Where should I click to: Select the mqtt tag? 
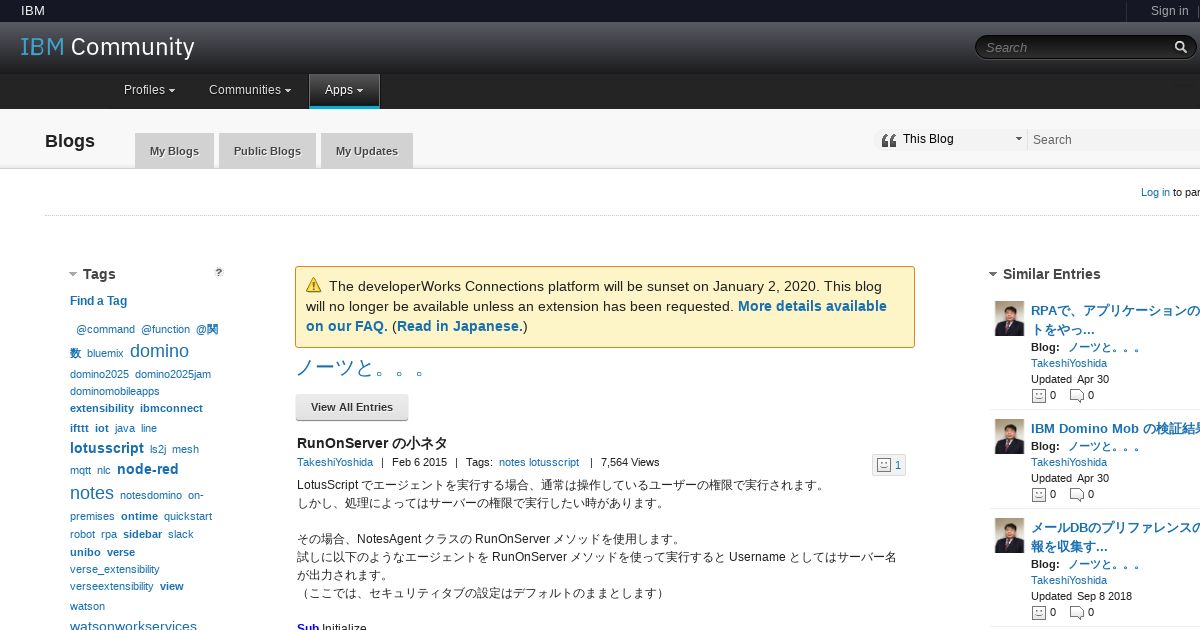pyautogui.click(x=80, y=470)
